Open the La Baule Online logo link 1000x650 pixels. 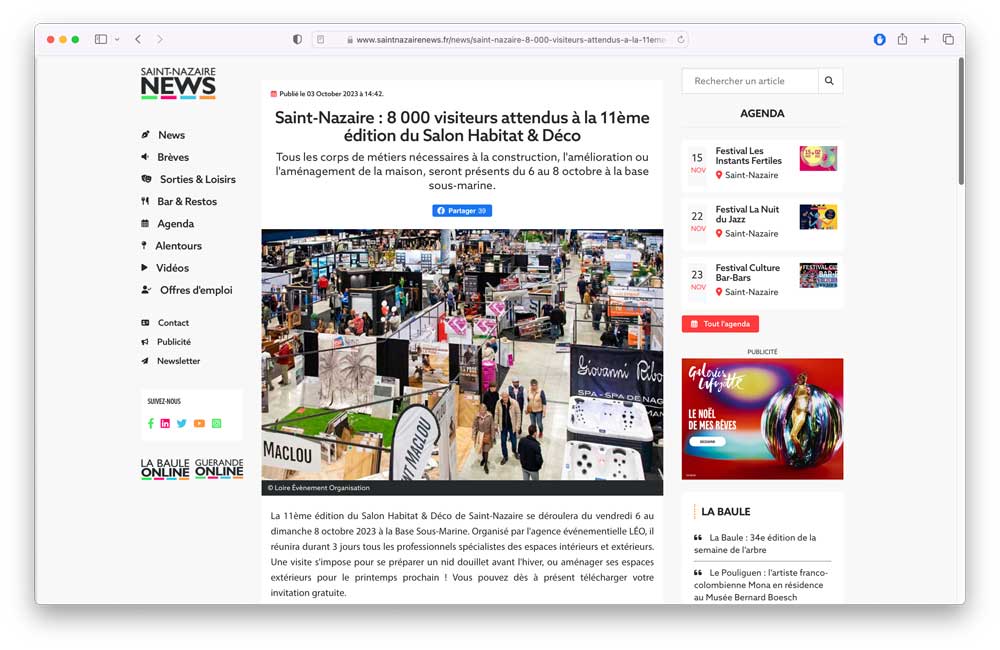pos(165,469)
